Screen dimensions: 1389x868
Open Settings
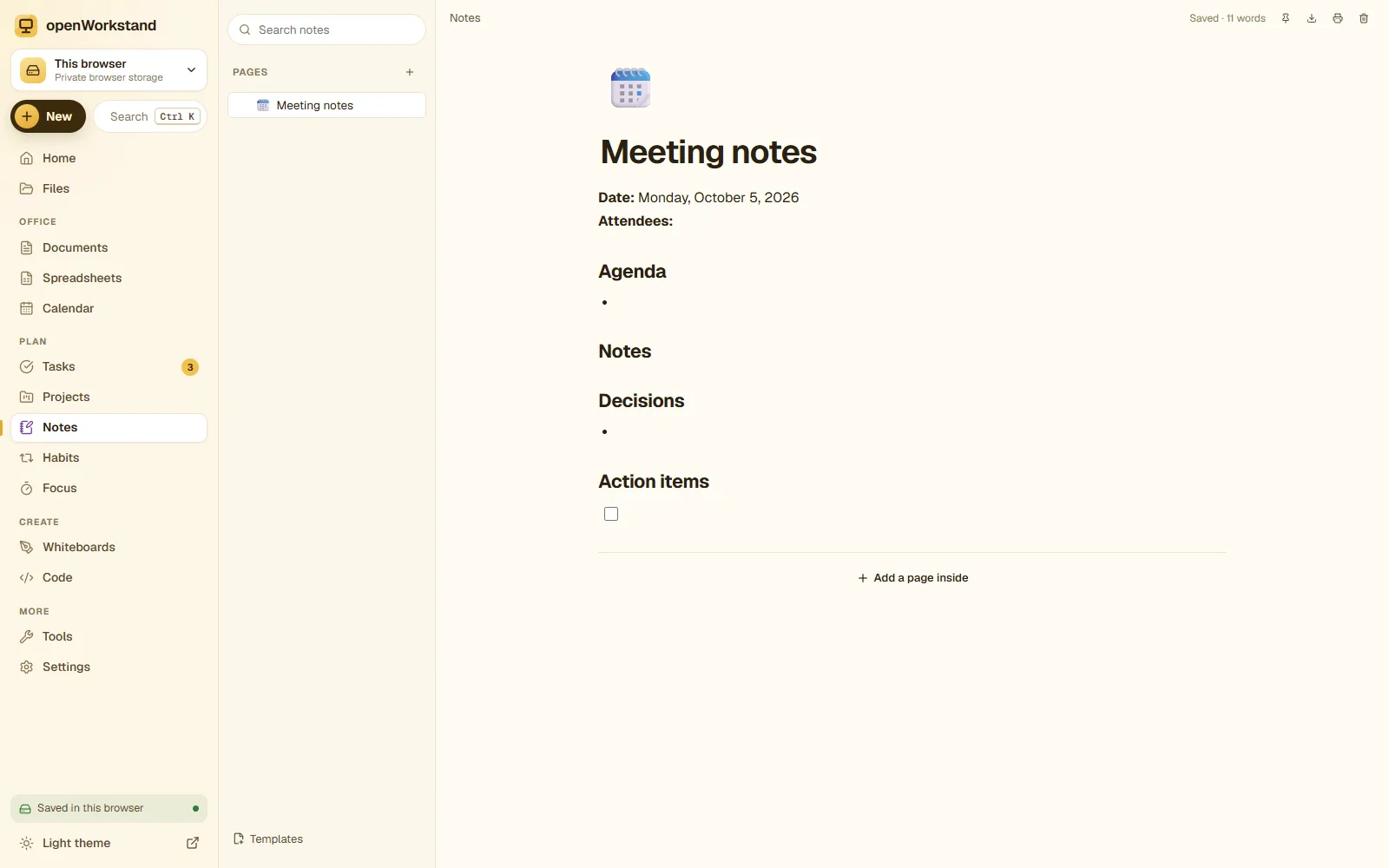coord(109,667)
